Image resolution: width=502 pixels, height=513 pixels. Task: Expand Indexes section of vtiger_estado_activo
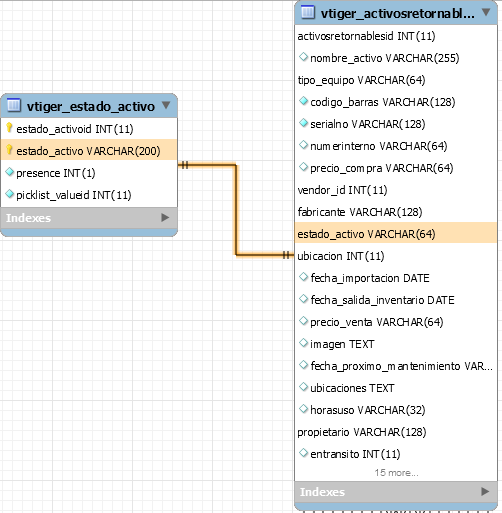click(165, 218)
